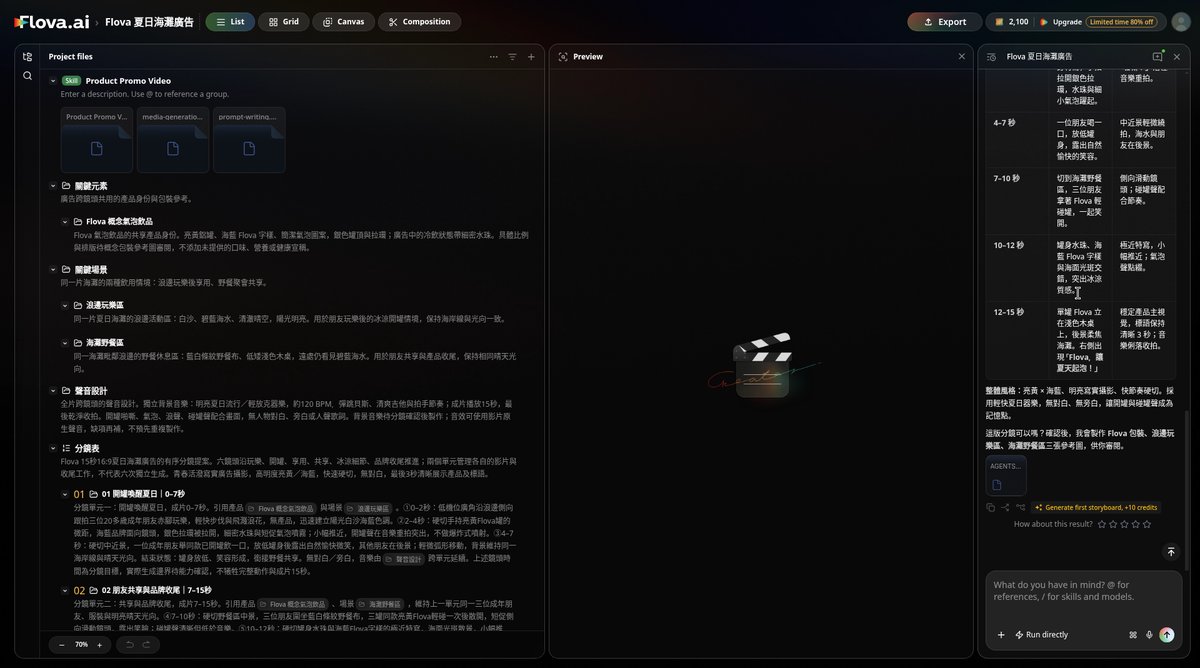Collapse the 海灘野餐區 item
The width and height of the screenshot is (1200, 668).
[65, 343]
